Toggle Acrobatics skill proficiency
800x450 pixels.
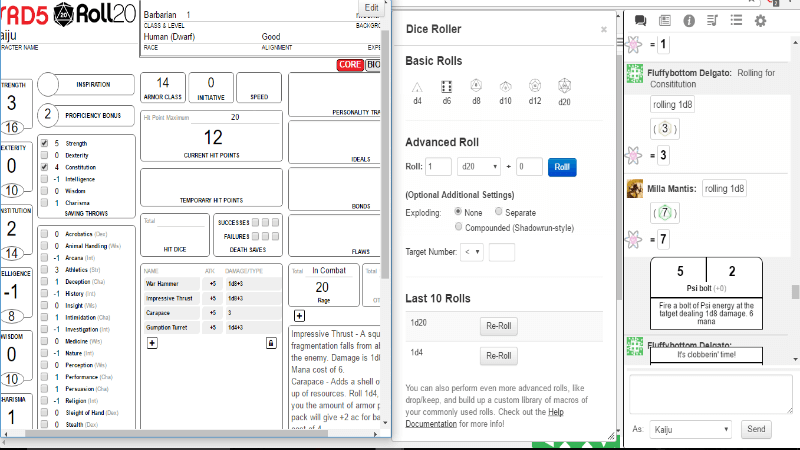[44, 234]
